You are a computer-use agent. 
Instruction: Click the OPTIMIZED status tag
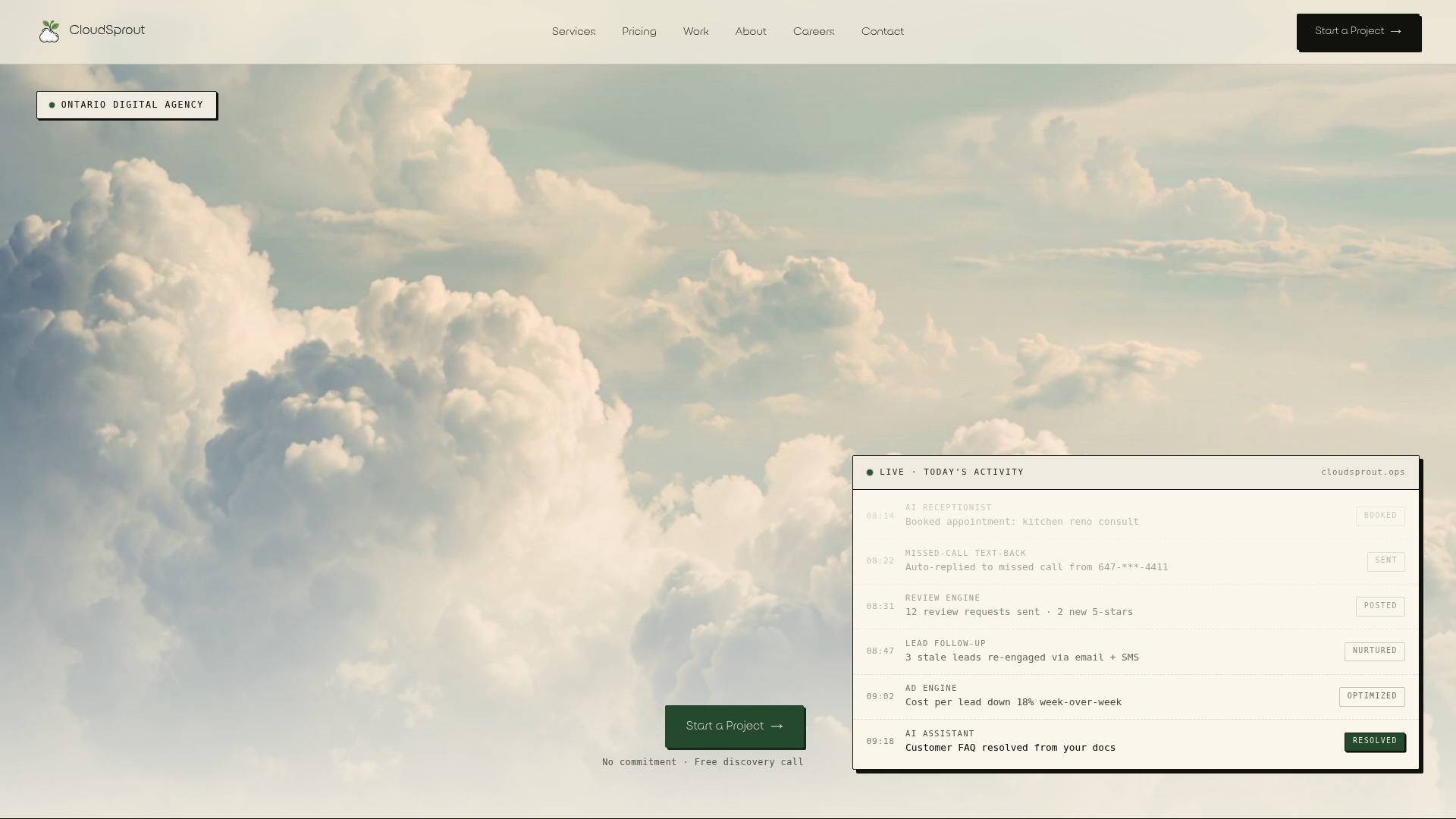tap(1372, 696)
